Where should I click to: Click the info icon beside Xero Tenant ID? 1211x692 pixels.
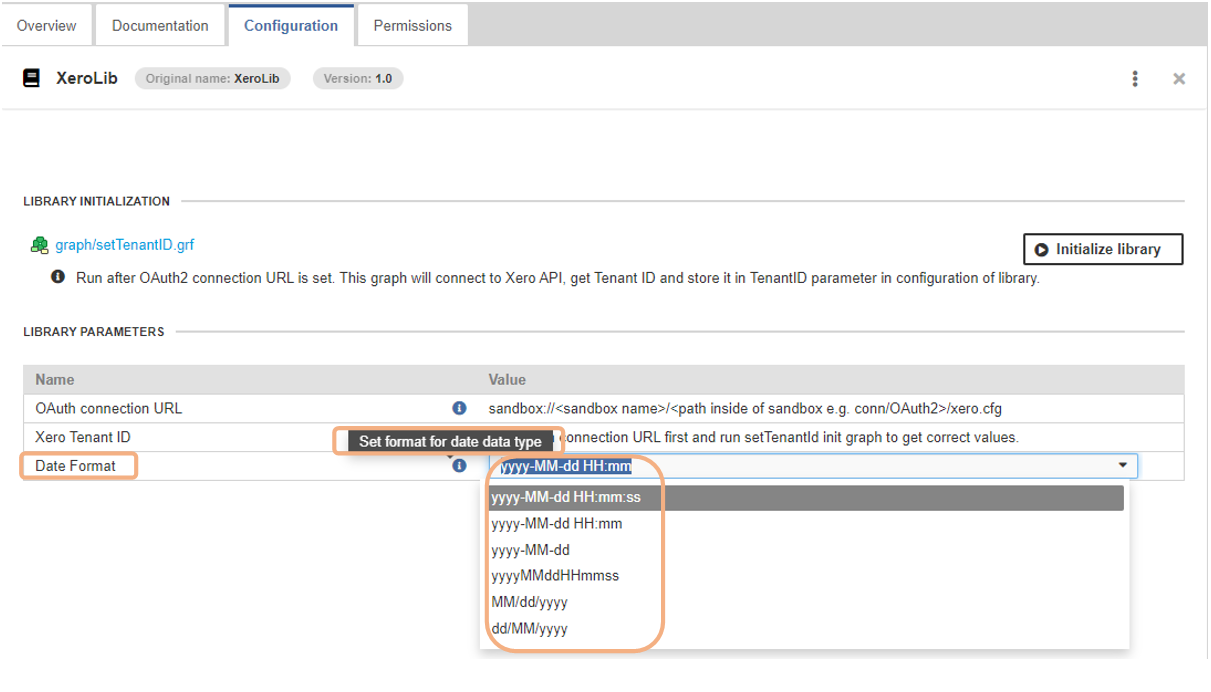point(459,437)
